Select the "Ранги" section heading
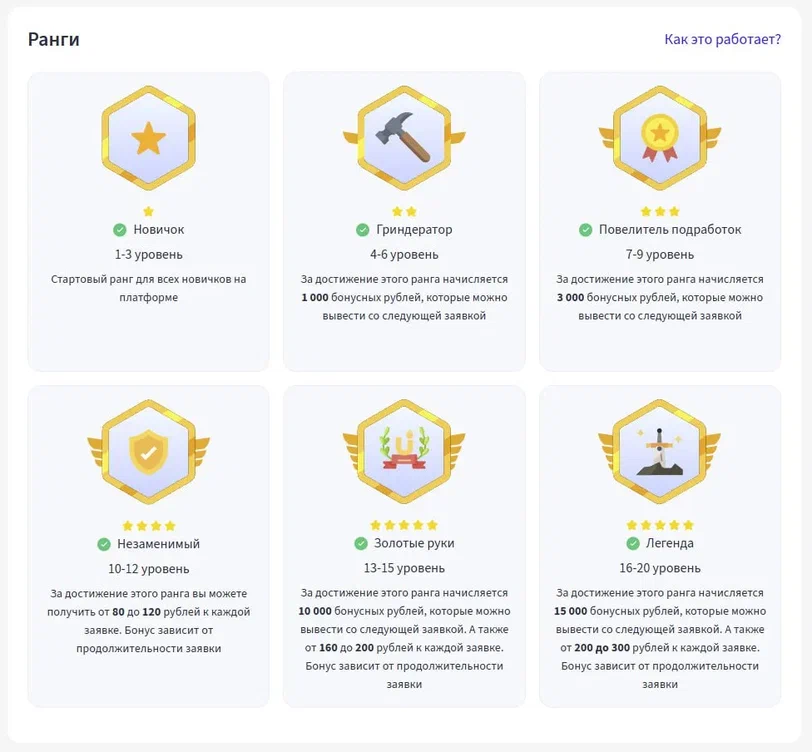Screen dimensions: 812x752 point(54,39)
